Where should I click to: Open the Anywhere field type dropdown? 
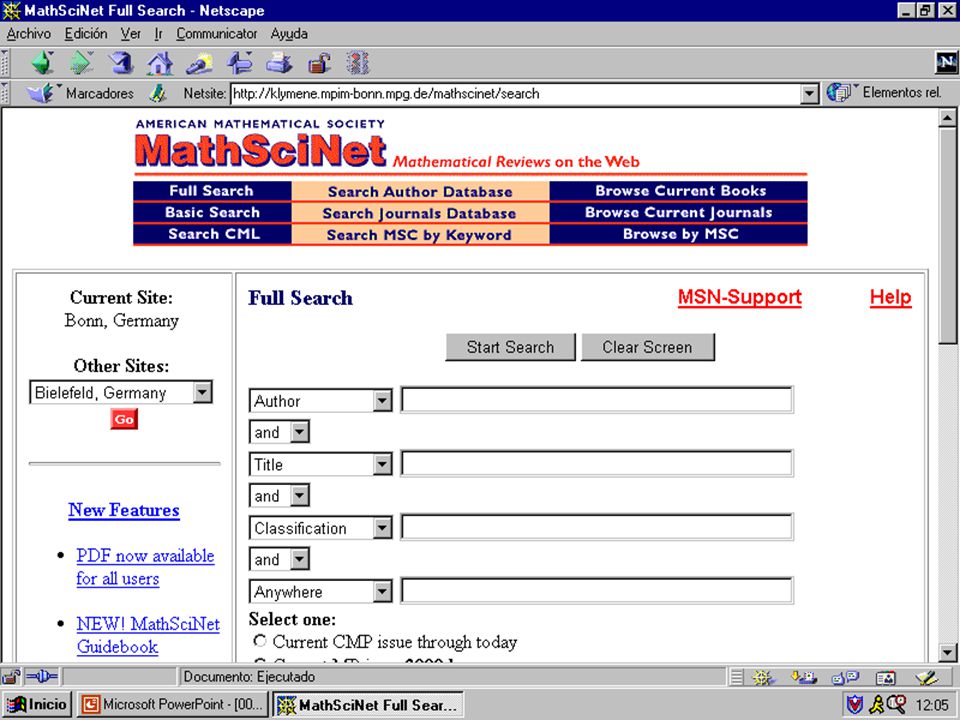382,591
